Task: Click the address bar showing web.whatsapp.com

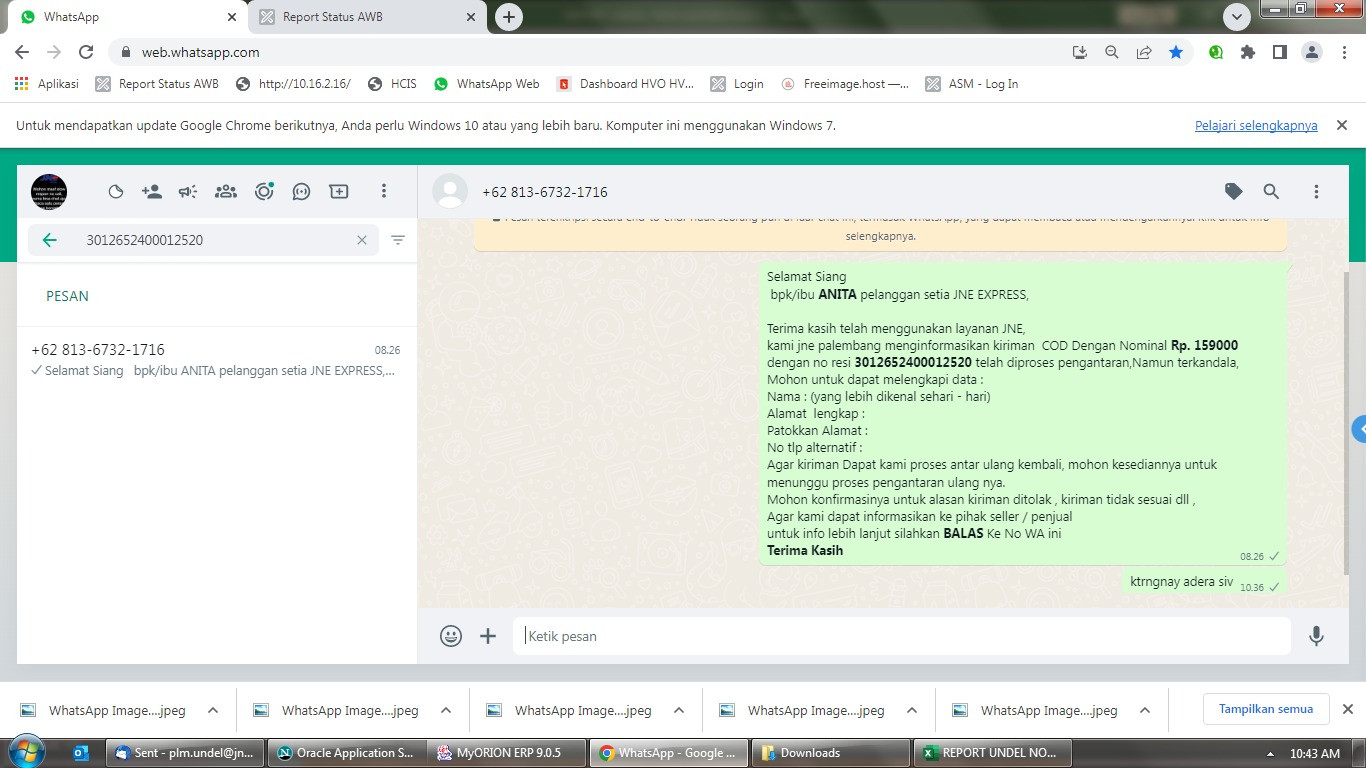Action: point(590,52)
